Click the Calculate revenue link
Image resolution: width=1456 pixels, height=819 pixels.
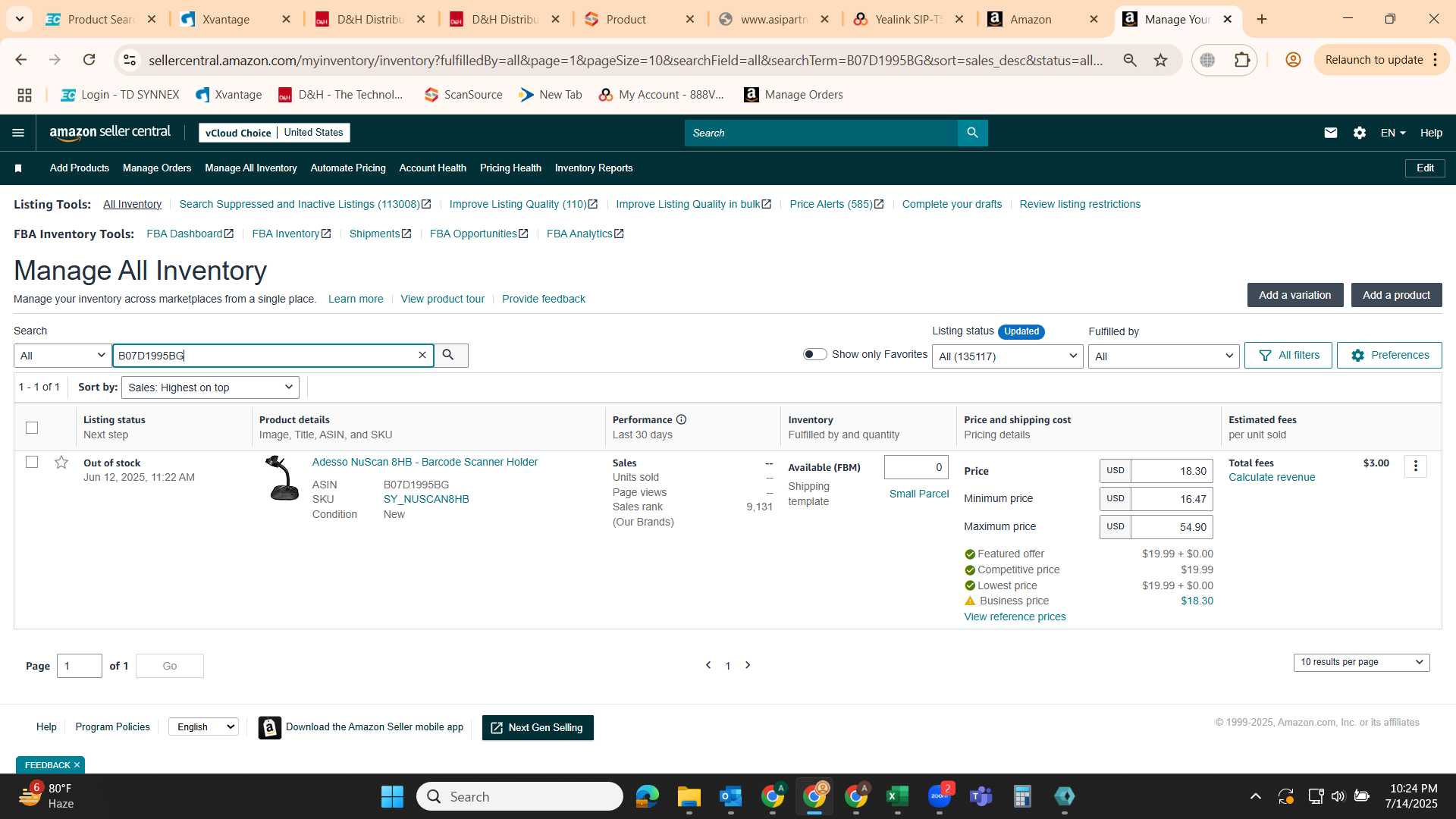1272,477
